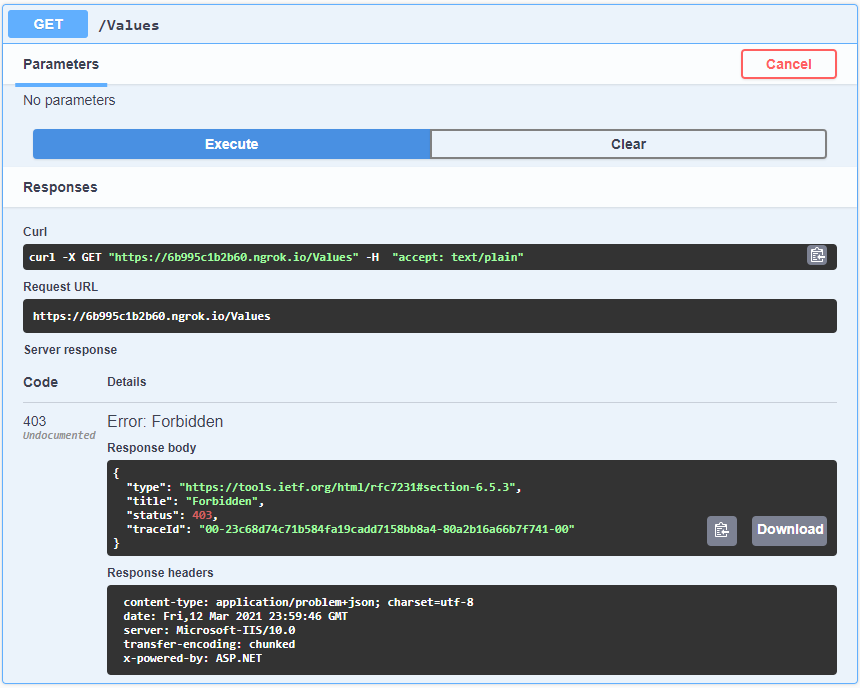Click the content-type response header line
The image size is (860, 688).
pos(298,602)
